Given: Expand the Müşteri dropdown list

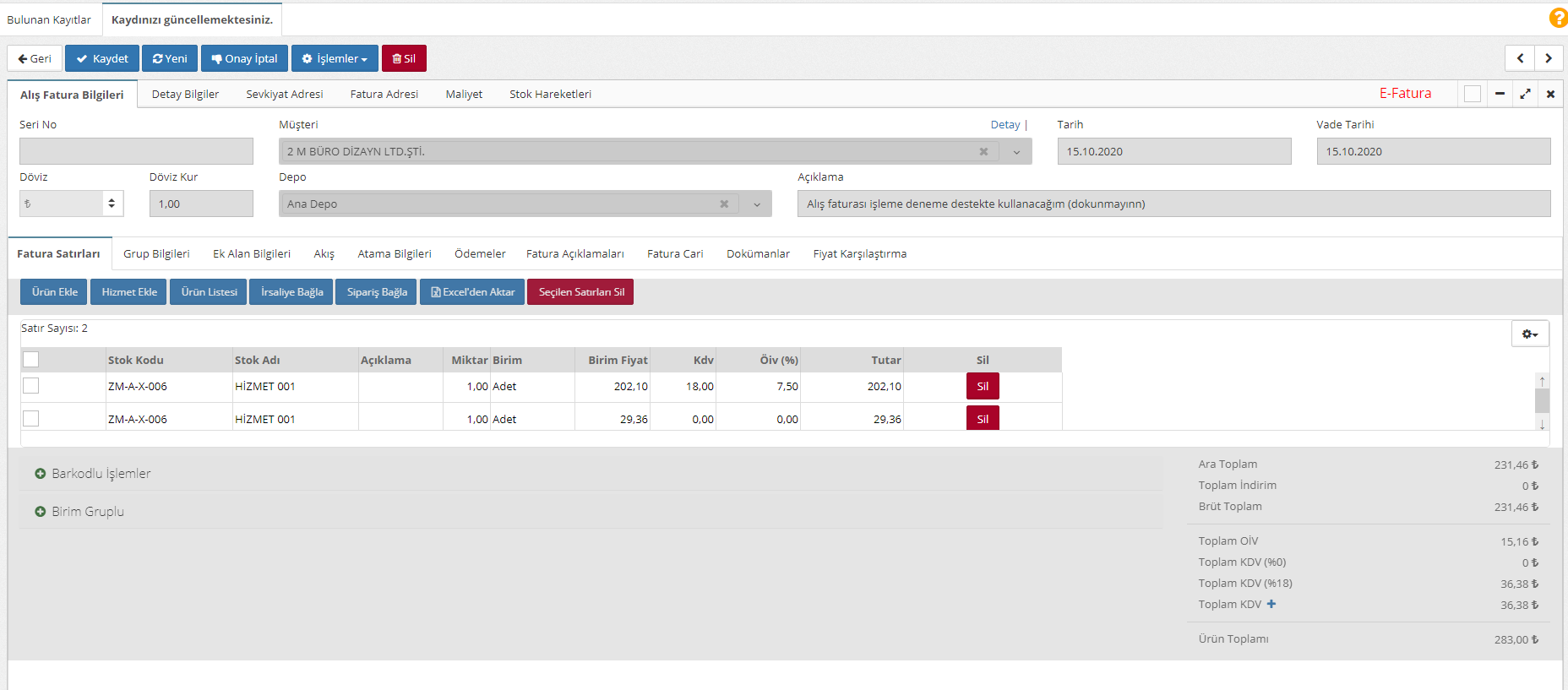Looking at the screenshot, I should (x=1016, y=152).
